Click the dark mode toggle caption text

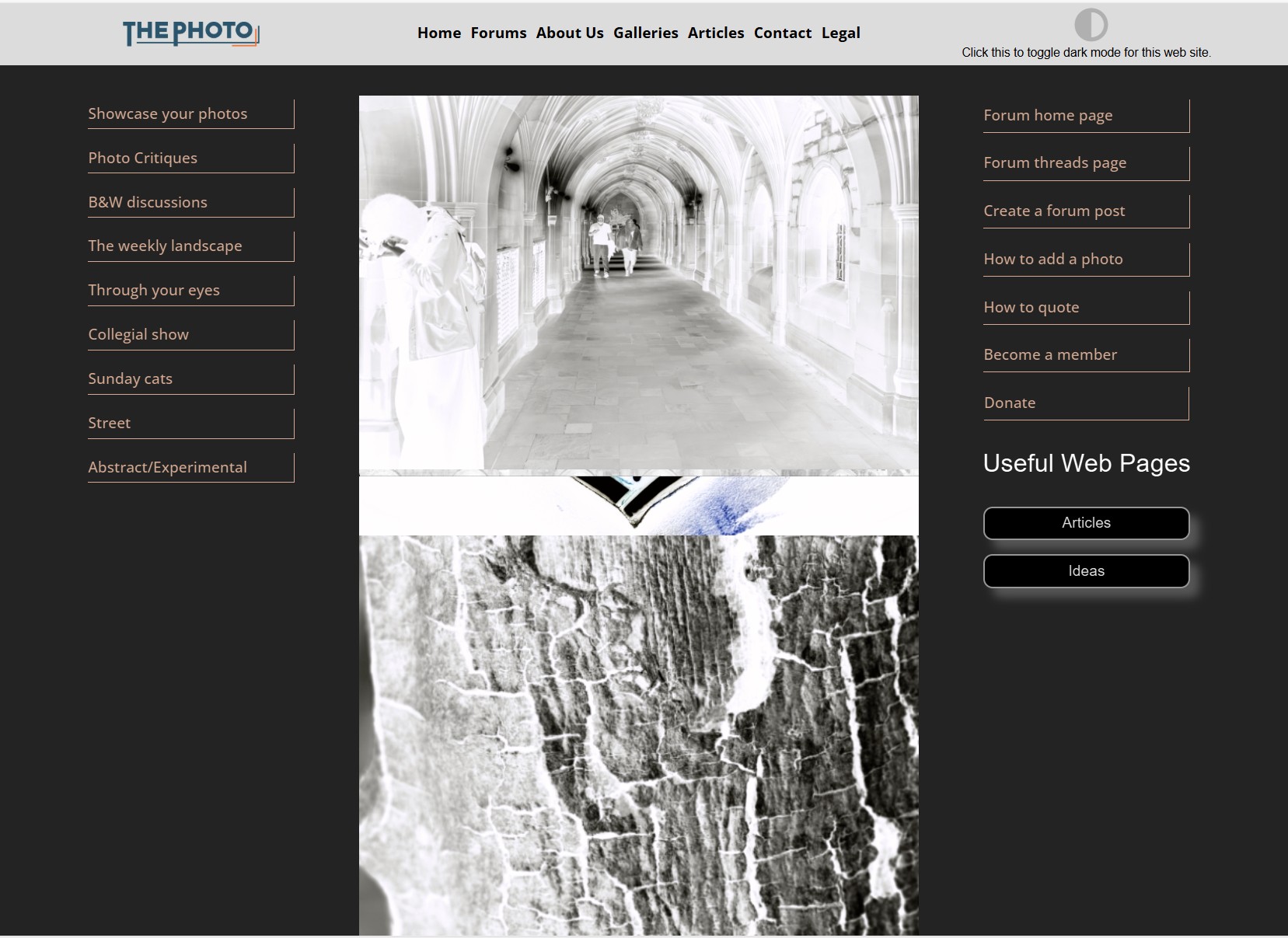[1086, 53]
